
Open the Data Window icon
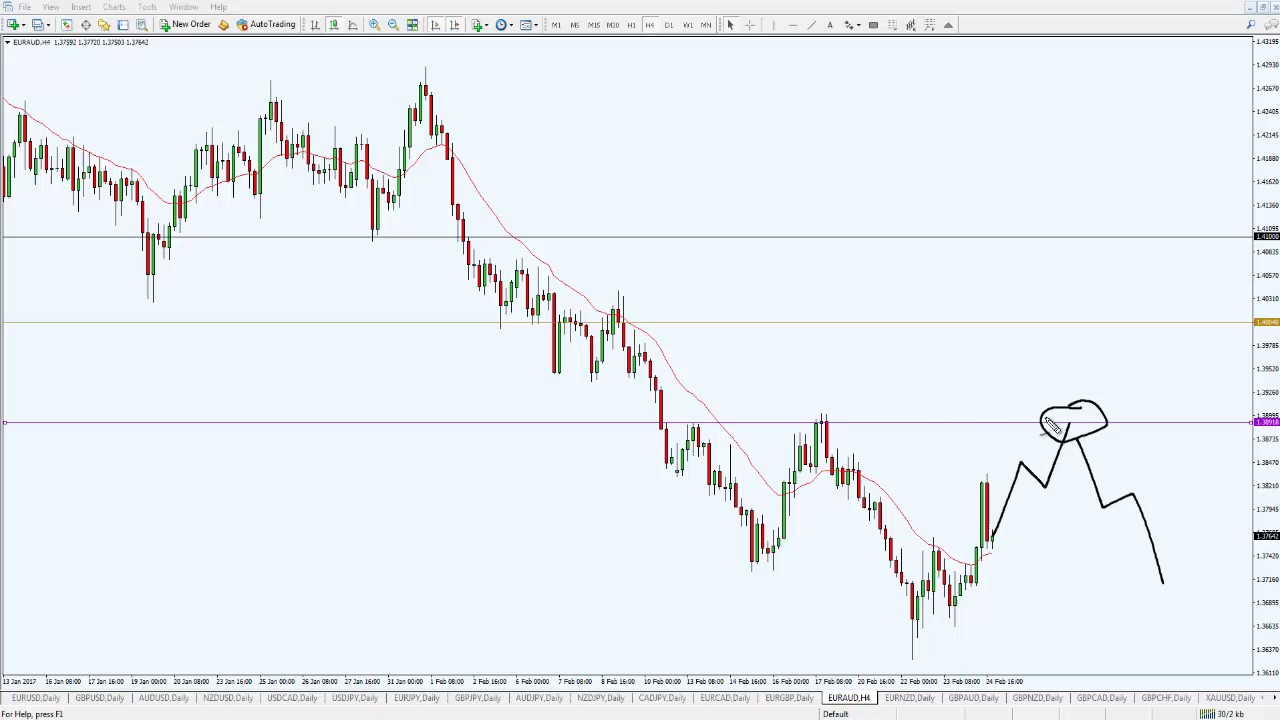coord(86,25)
